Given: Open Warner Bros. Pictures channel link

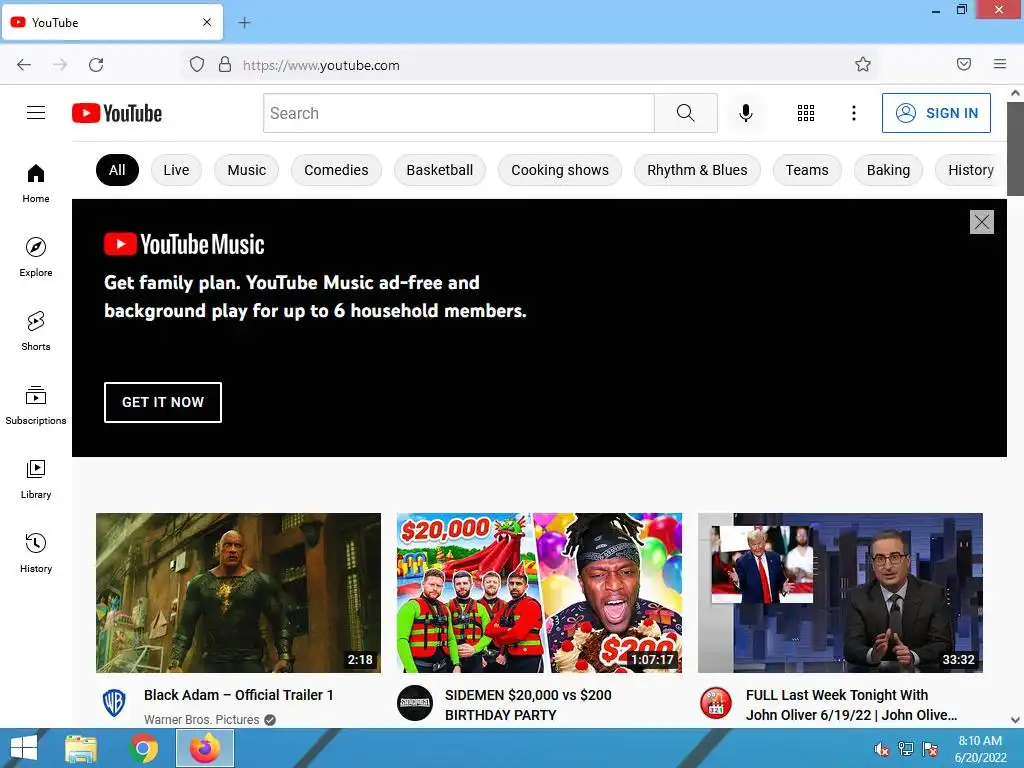Looking at the screenshot, I should (x=201, y=720).
